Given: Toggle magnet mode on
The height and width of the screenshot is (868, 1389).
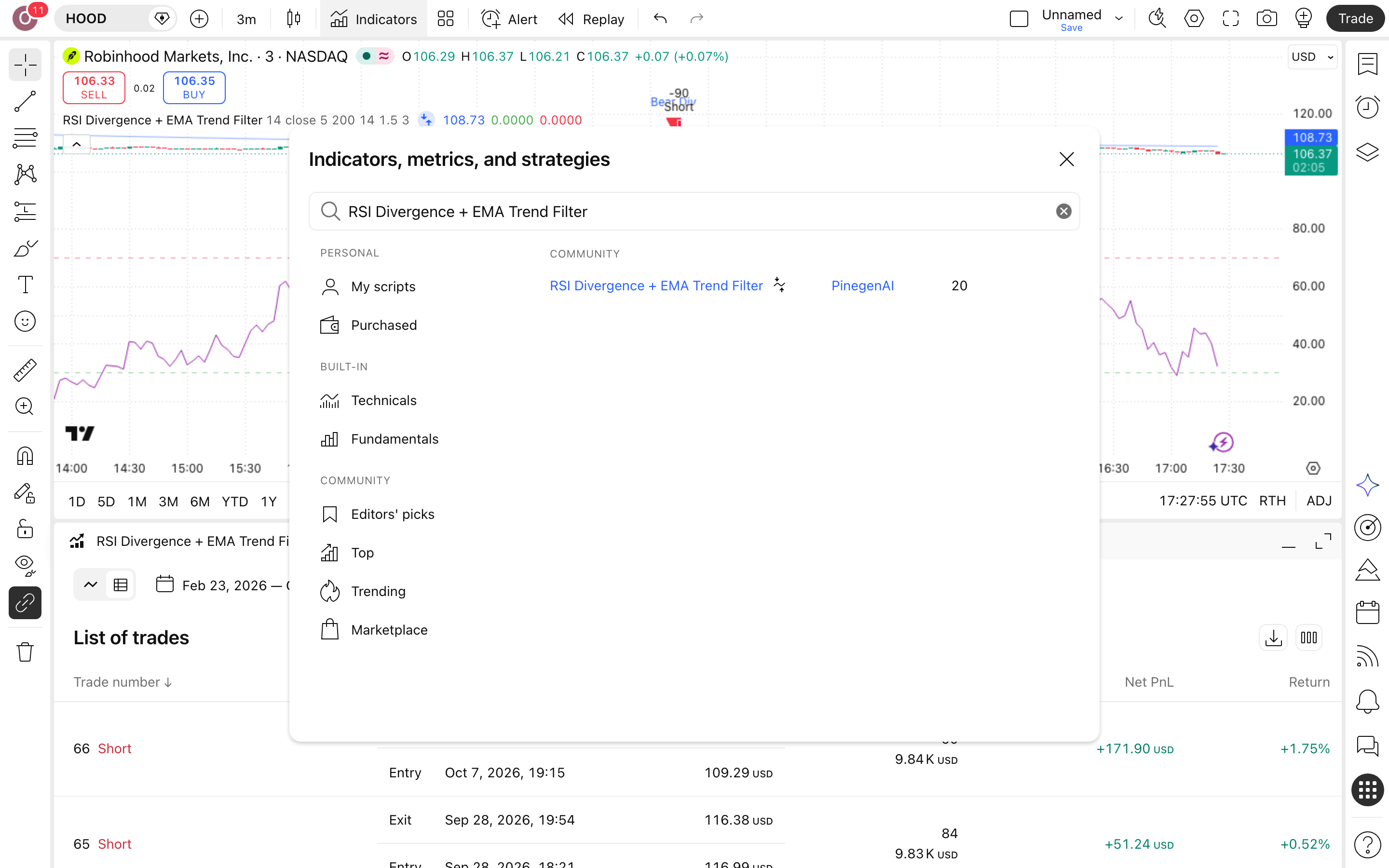Looking at the screenshot, I should 25,456.
